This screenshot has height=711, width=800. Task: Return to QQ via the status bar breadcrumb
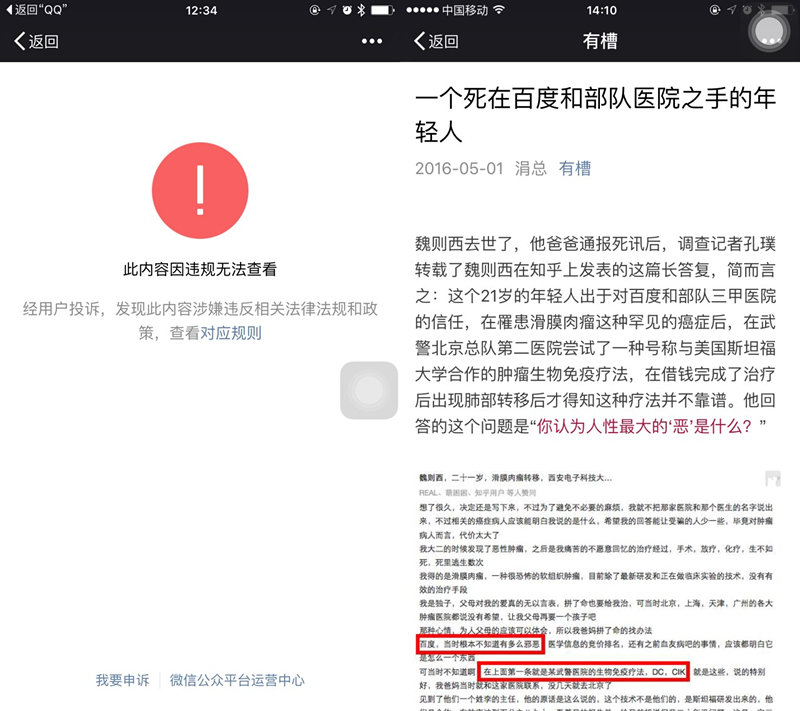pos(42,10)
